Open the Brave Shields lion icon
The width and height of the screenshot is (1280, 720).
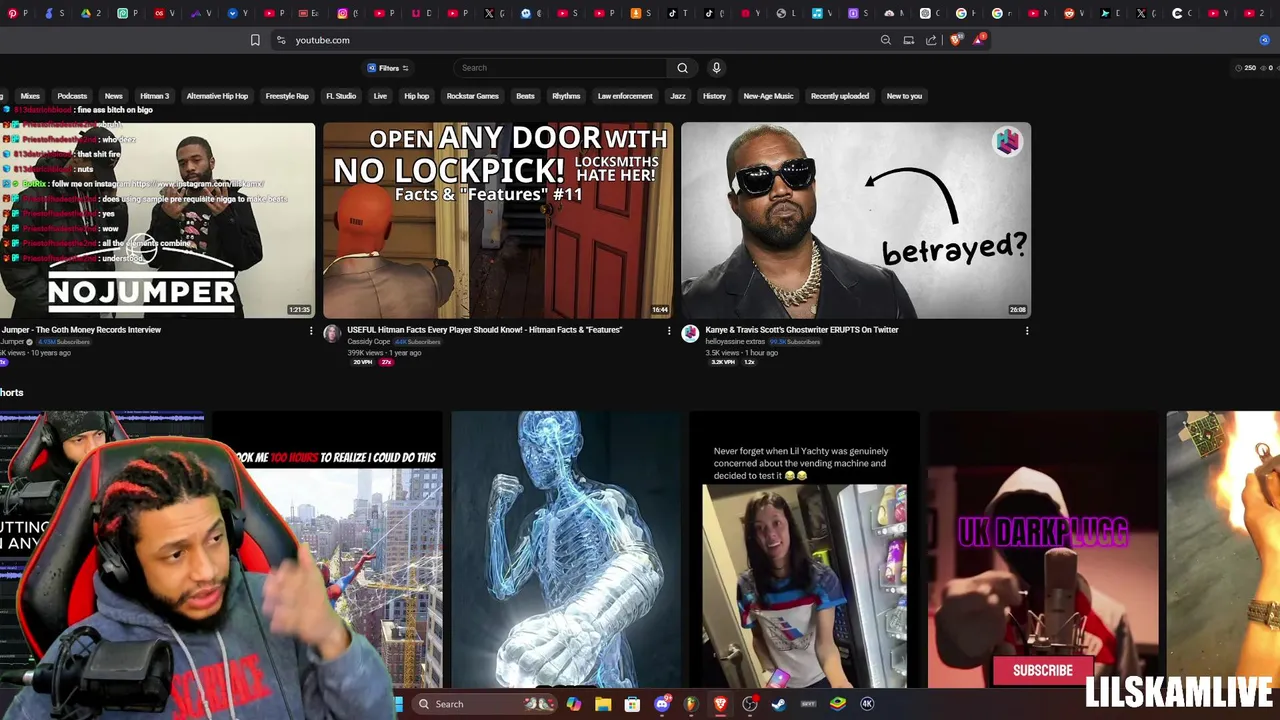pyautogui.click(x=955, y=40)
